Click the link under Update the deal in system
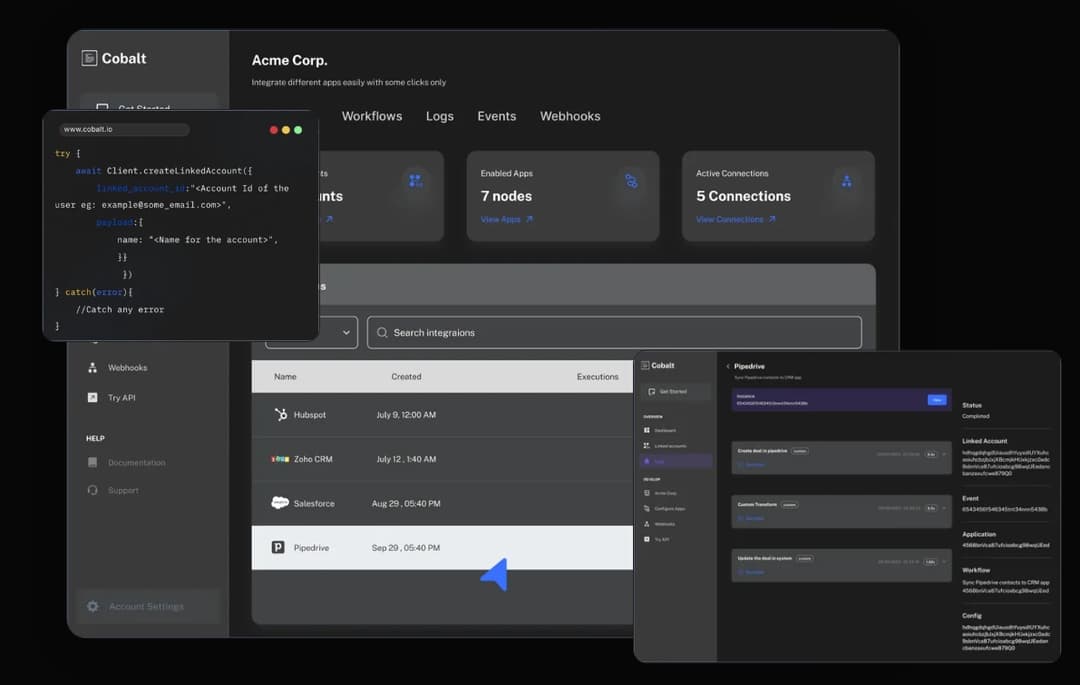Viewport: 1080px width, 685px height. (751, 572)
